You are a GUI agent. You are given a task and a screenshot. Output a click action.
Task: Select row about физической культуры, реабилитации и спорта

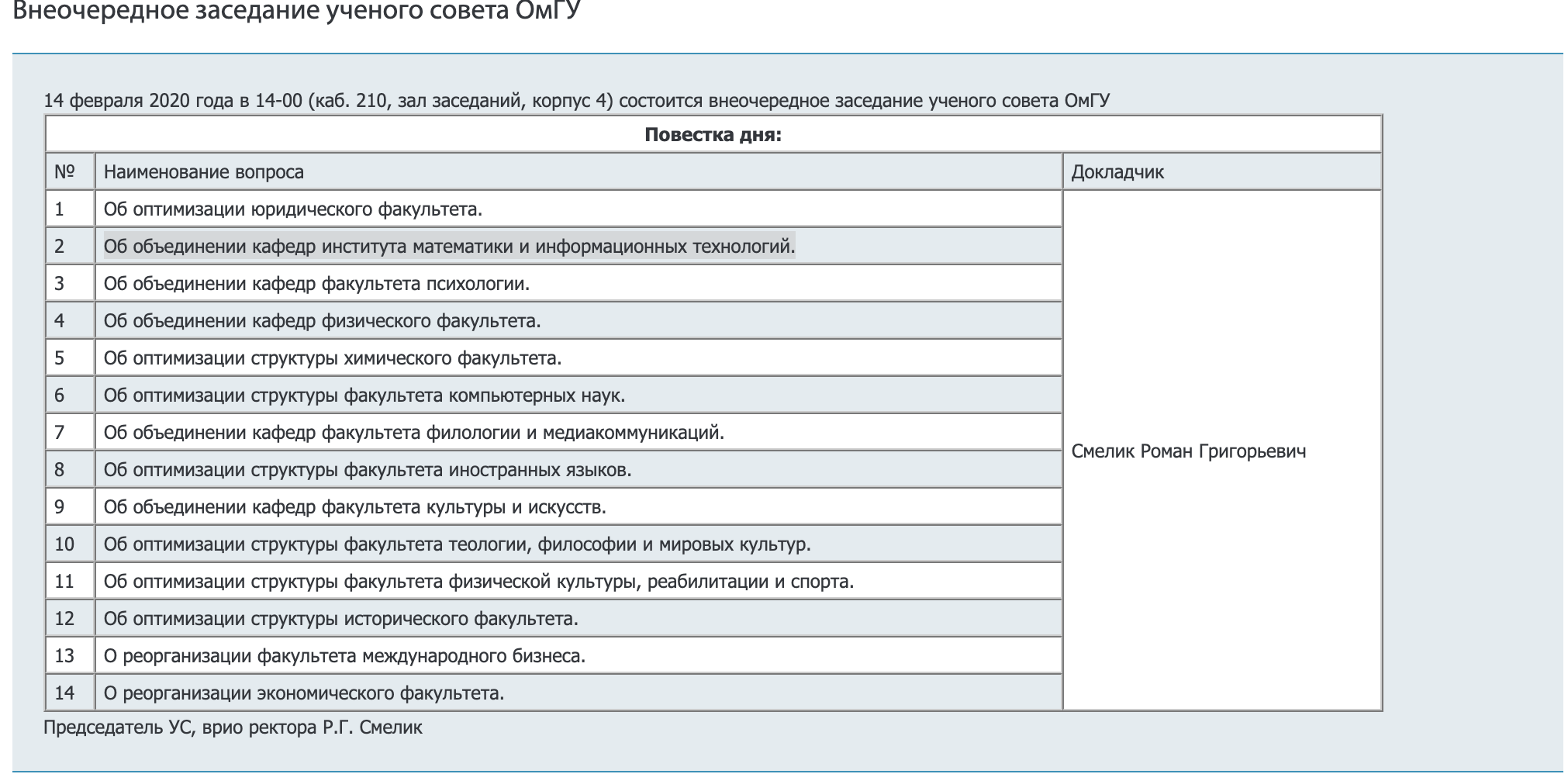point(579,581)
